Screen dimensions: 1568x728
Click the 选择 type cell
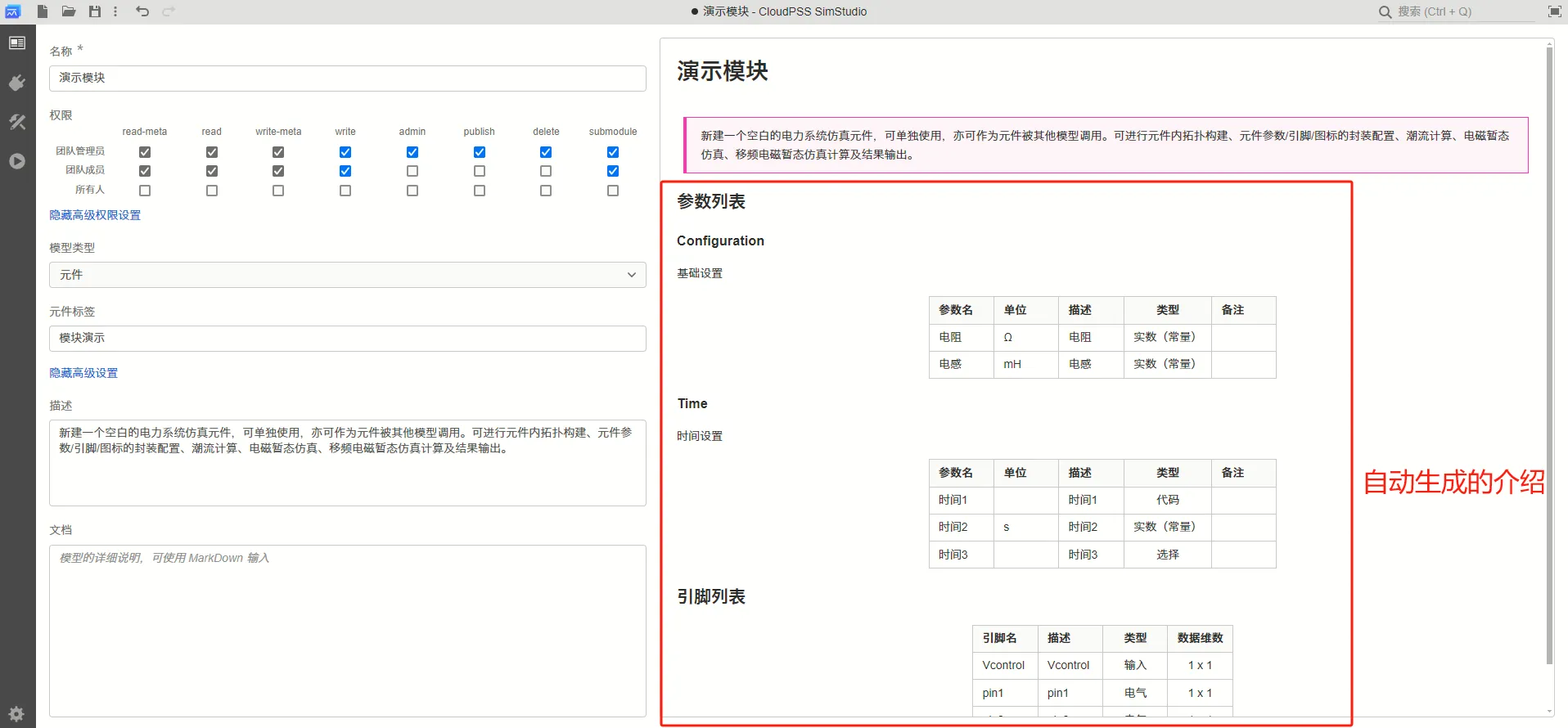1168,555
